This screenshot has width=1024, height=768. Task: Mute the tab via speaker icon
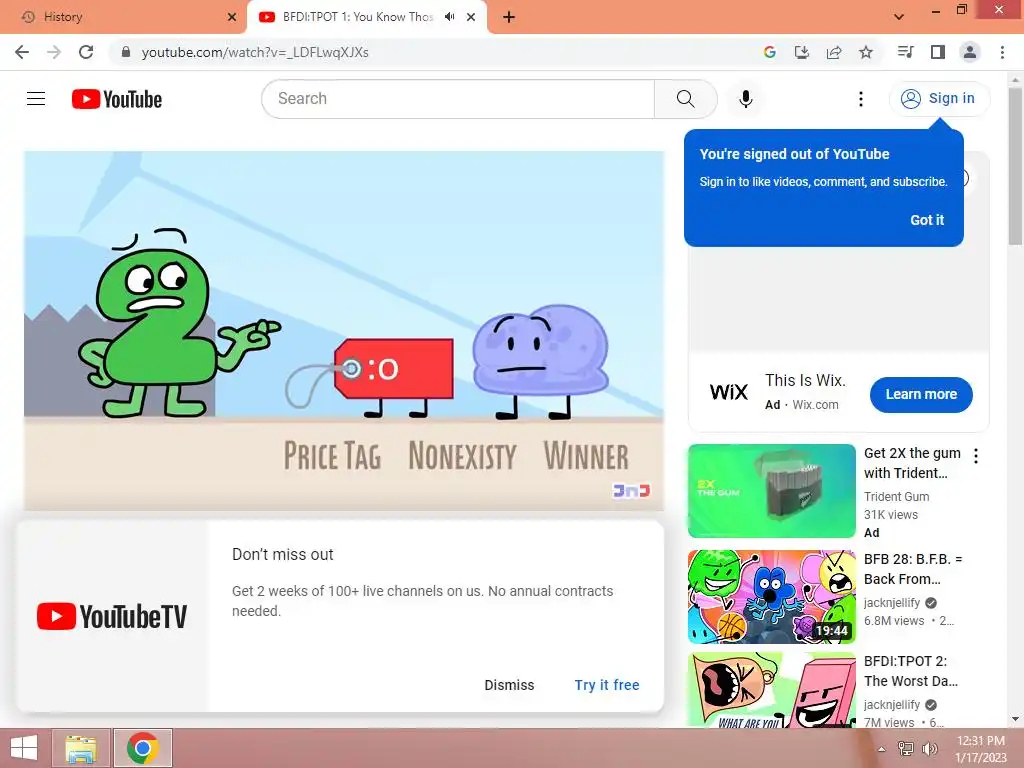449,17
